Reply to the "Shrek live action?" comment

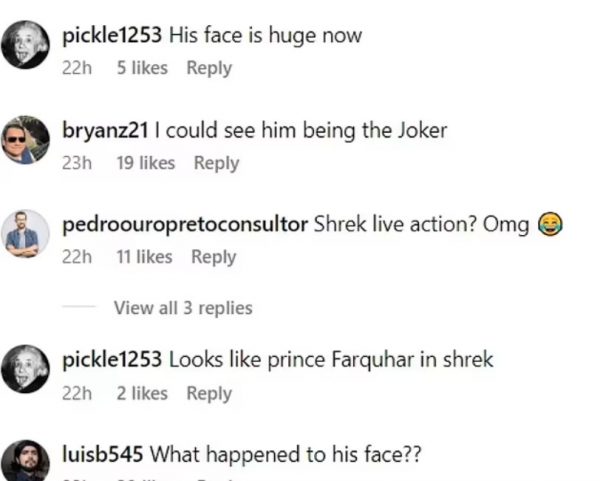point(213,257)
